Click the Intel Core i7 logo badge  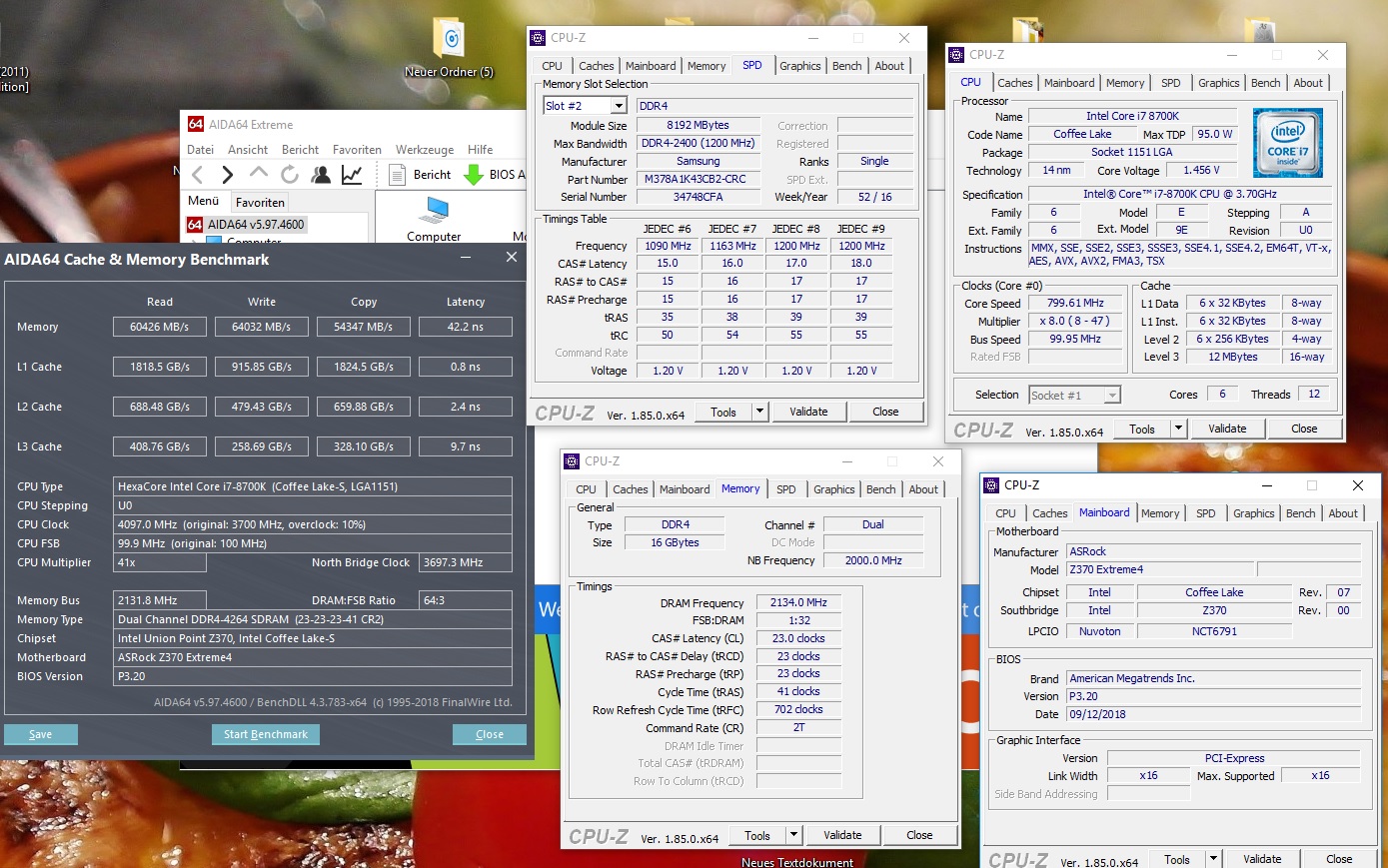click(x=1288, y=142)
